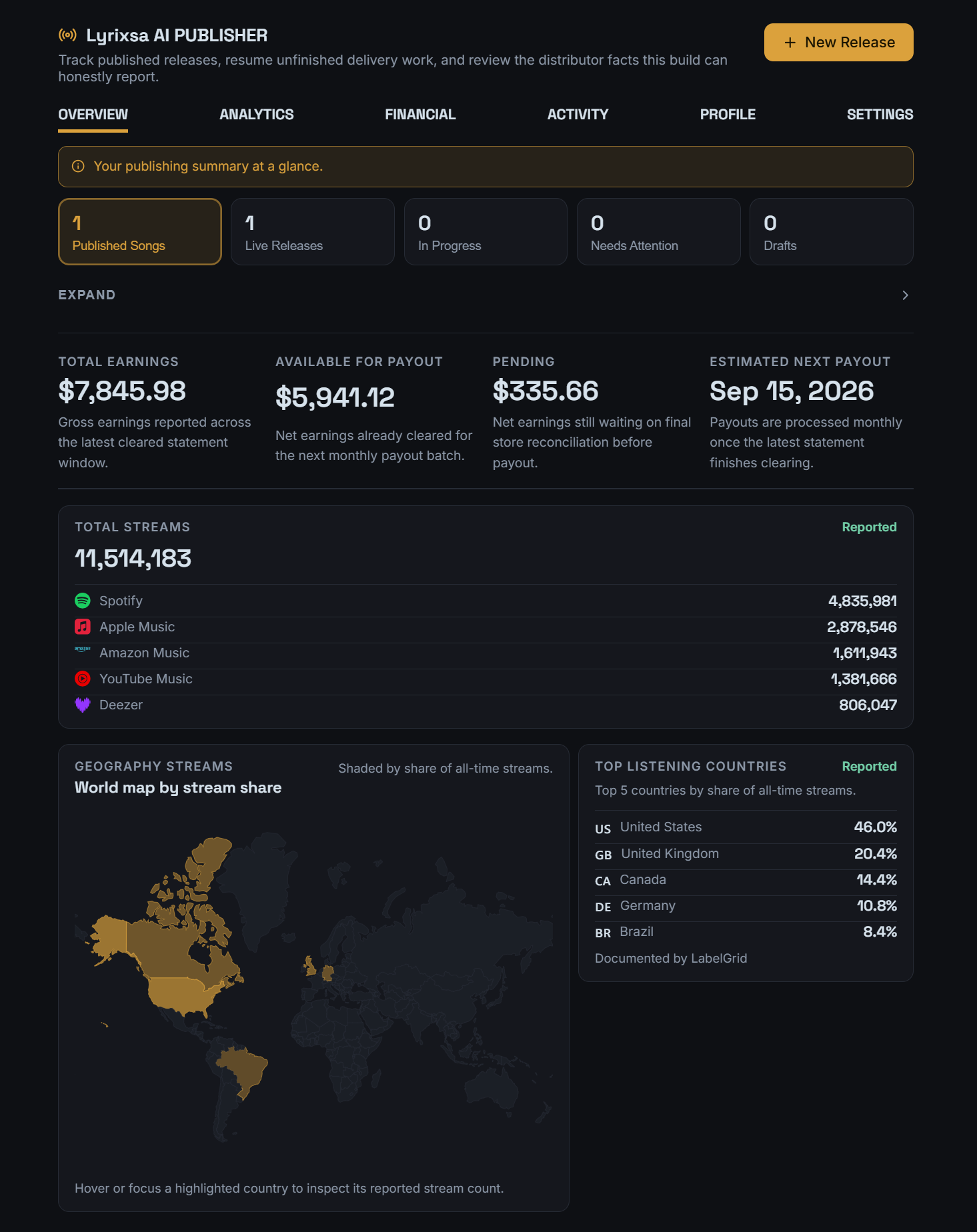
Task: Click the Amazon Music logo icon
Action: [x=83, y=649]
